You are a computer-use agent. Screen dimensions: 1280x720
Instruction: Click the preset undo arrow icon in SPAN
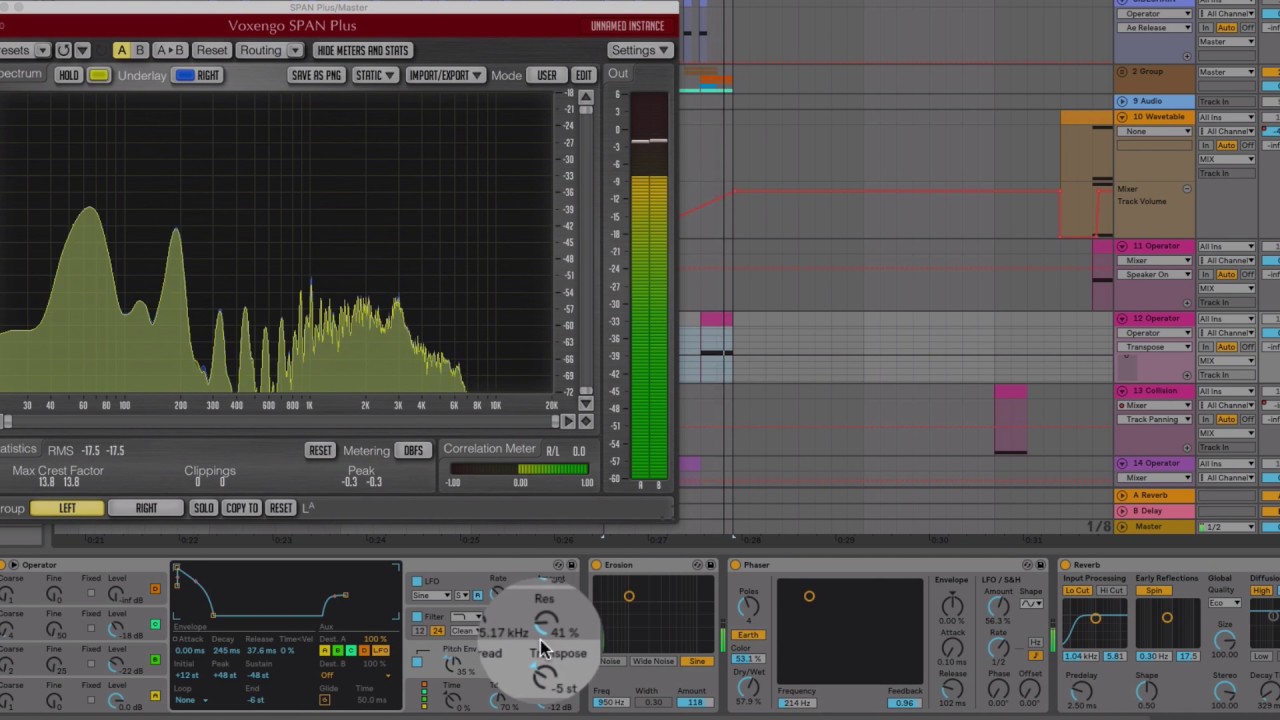[x=64, y=50]
